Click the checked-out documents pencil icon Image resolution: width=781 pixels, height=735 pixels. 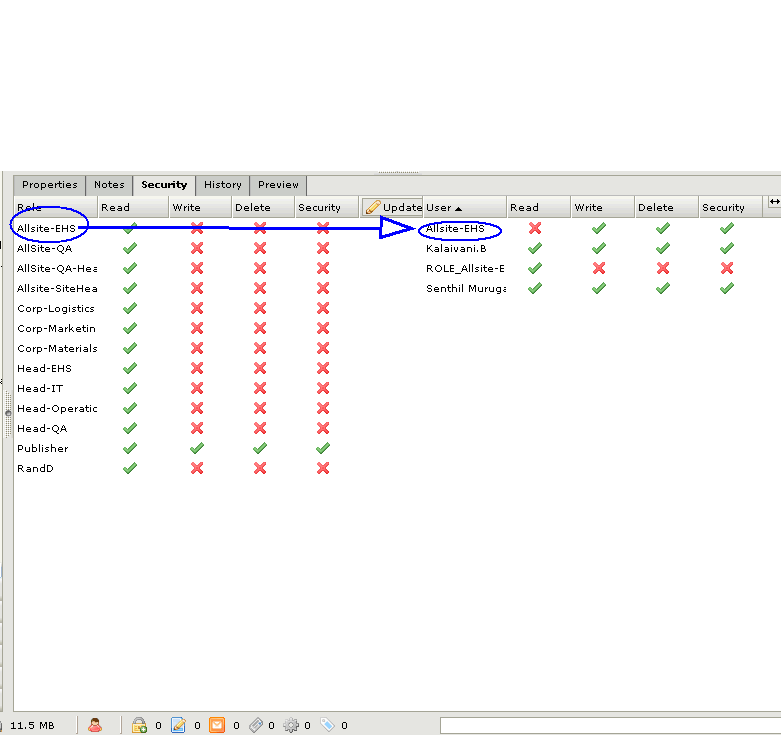tap(179, 725)
